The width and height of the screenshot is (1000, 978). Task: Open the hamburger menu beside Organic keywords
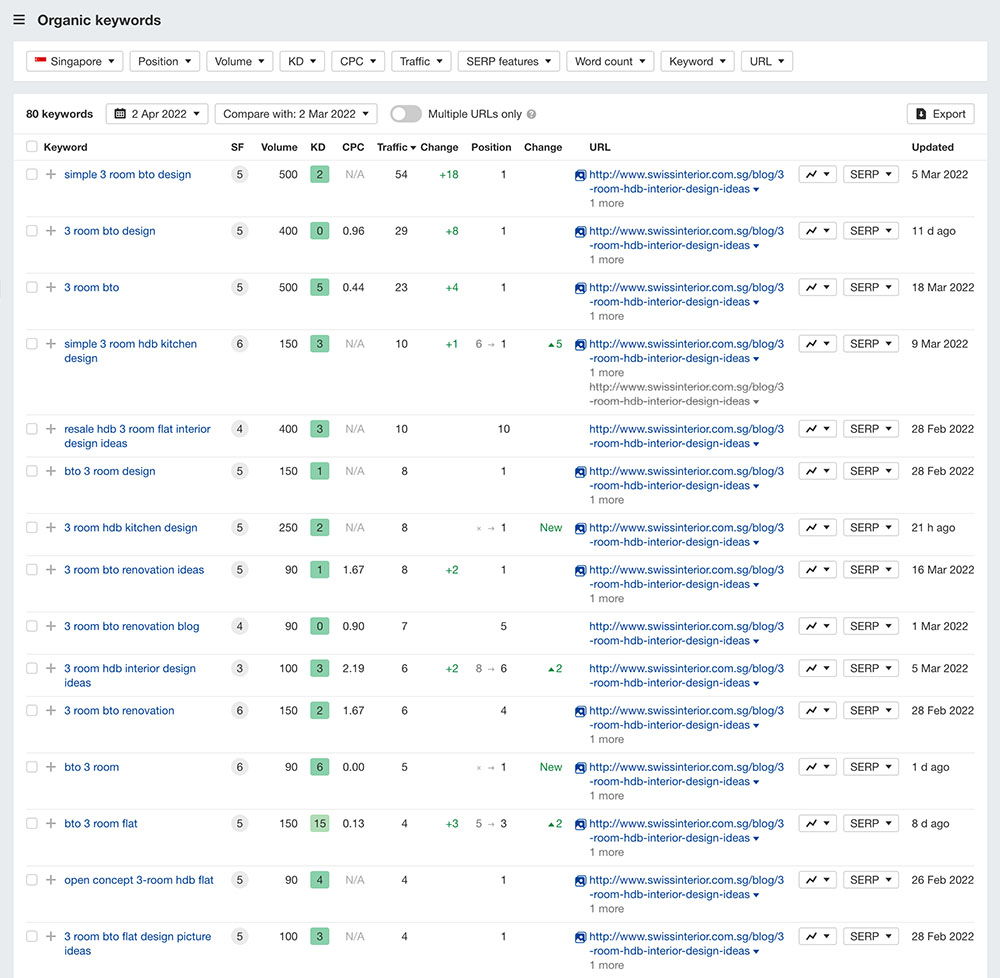tap(19, 20)
